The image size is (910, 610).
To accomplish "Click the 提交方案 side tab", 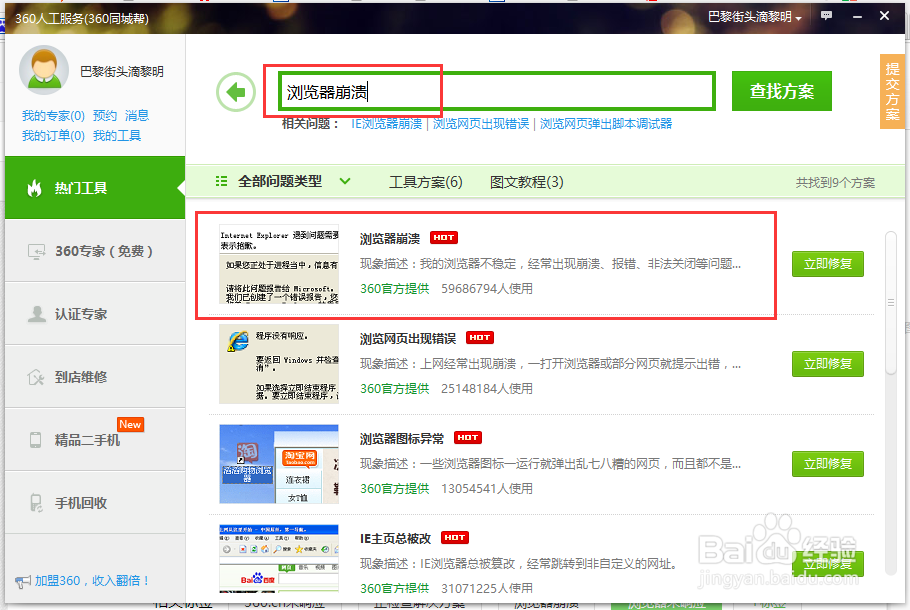I will coord(892,91).
